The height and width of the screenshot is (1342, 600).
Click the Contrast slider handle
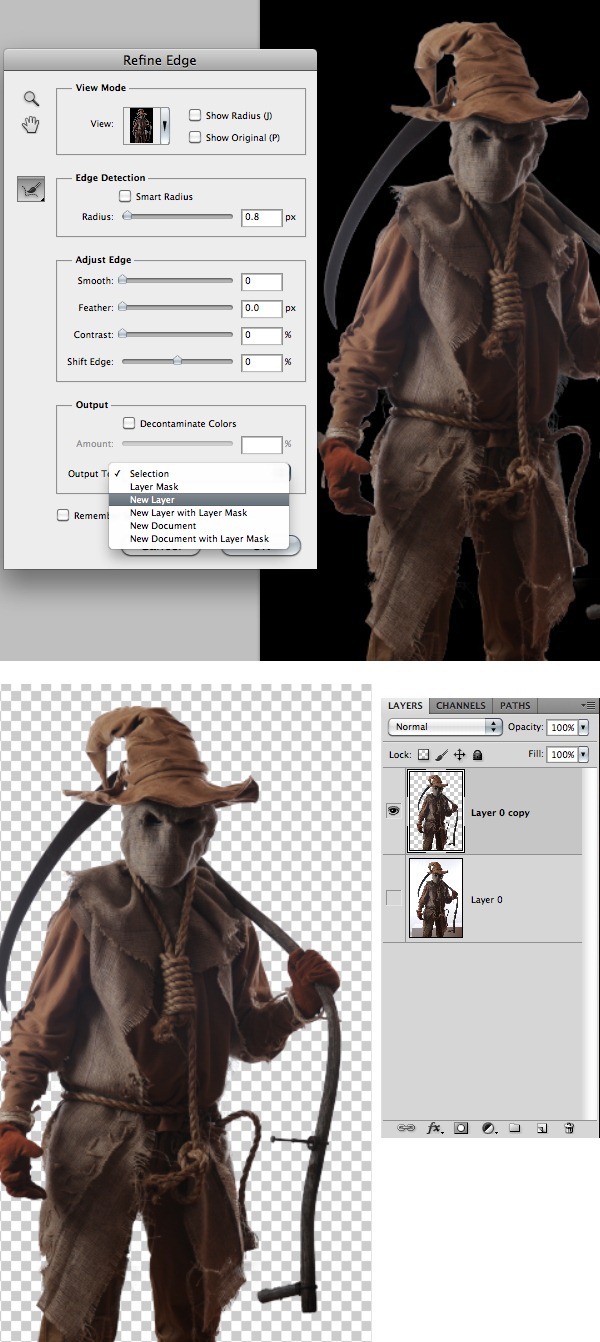(x=123, y=334)
